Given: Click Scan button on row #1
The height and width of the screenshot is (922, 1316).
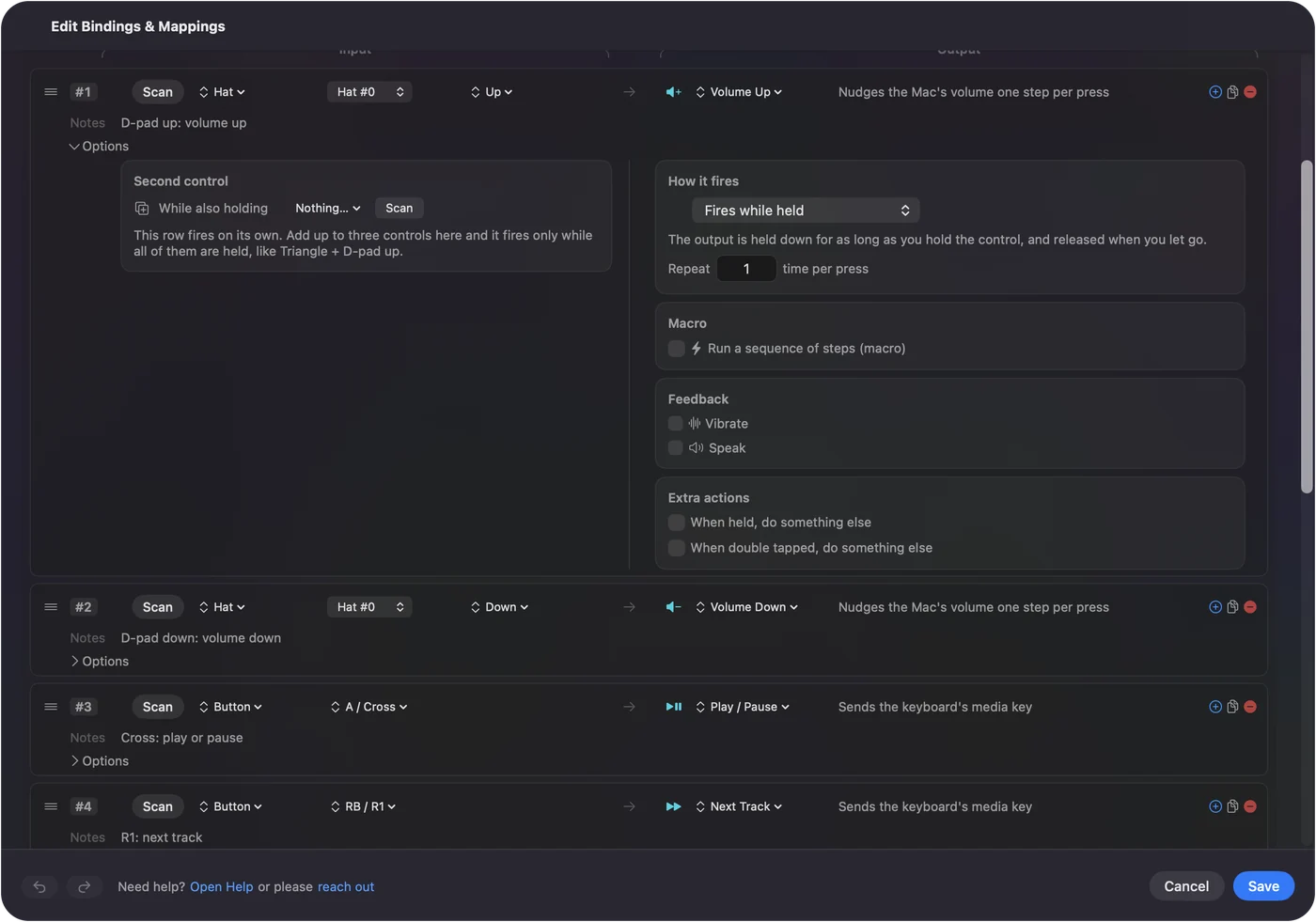Looking at the screenshot, I should [x=158, y=92].
